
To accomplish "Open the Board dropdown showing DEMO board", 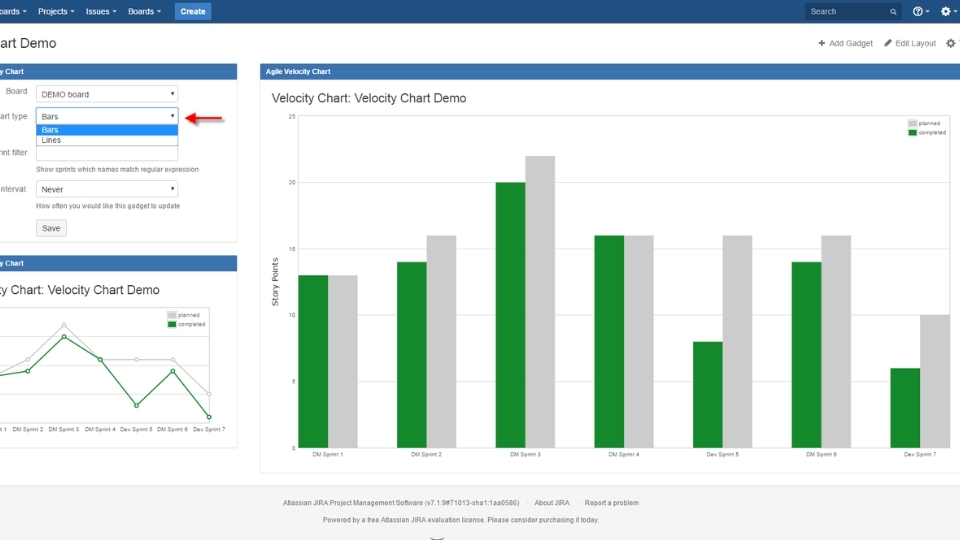I will (107, 94).
